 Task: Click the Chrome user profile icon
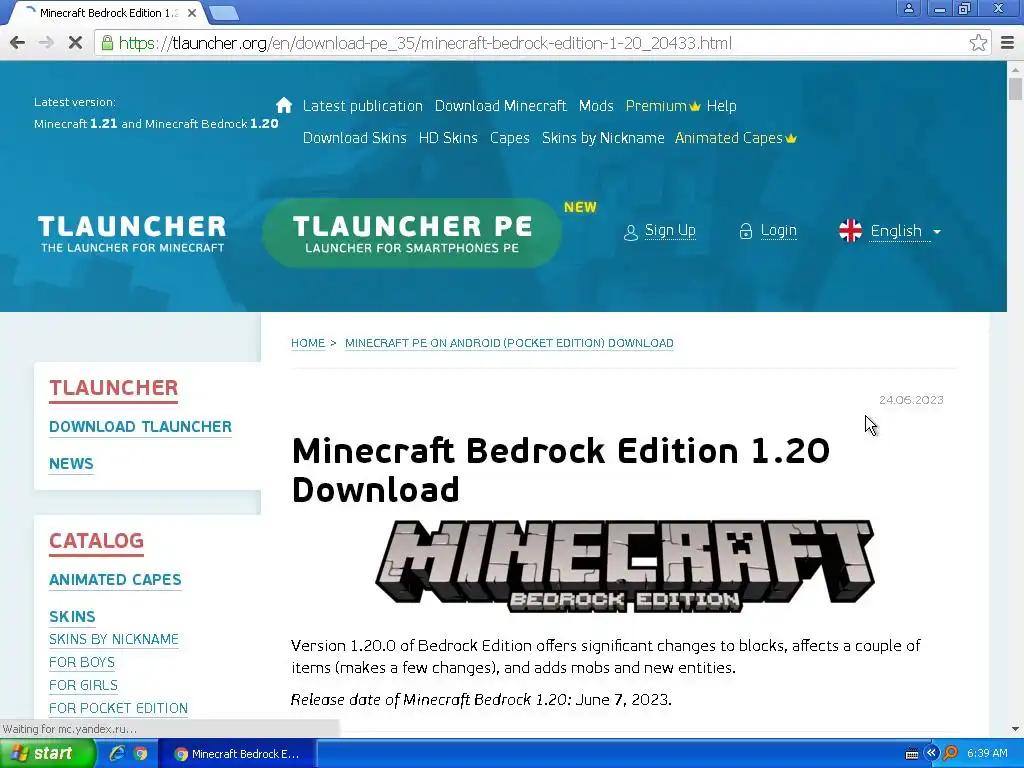pyautogui.click(x=908, y=8)
